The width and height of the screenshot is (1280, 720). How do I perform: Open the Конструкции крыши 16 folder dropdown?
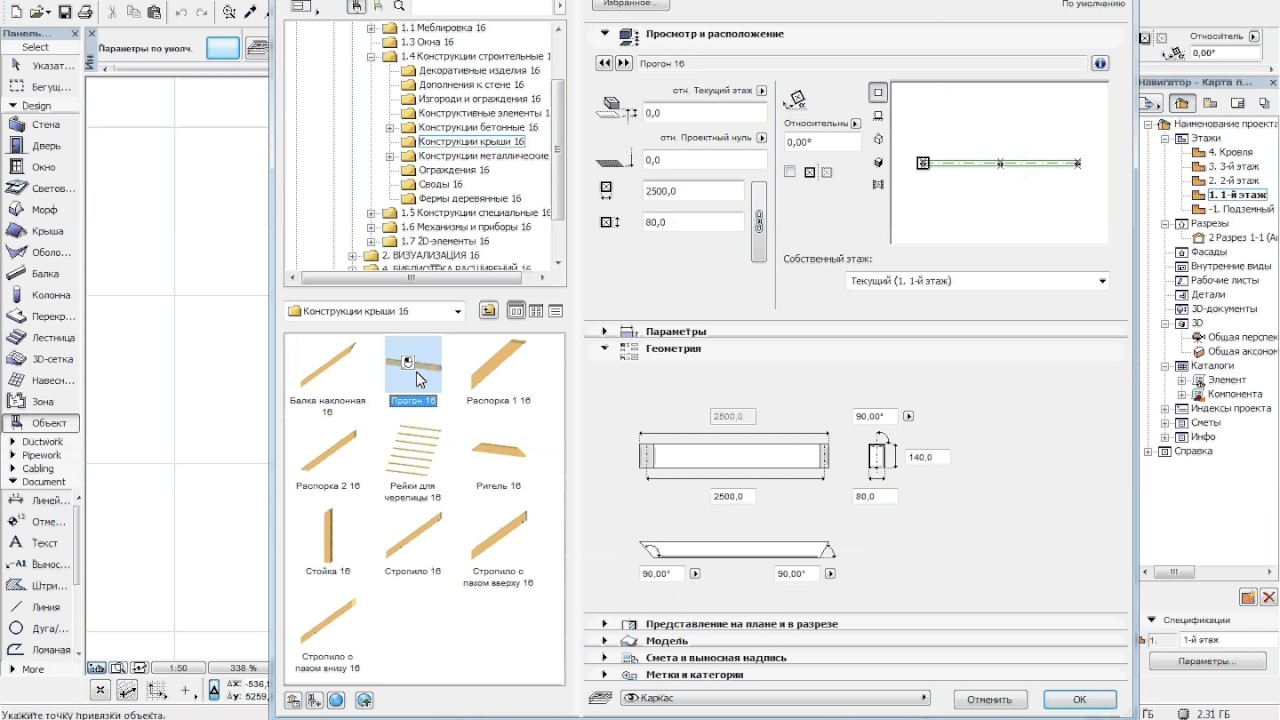(375, 311)
